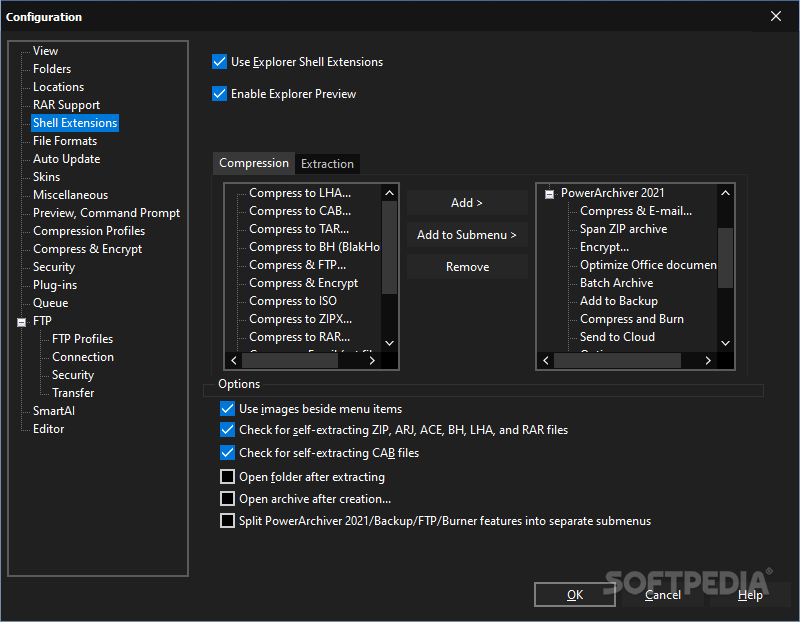Open FTP Transfer page
800x622 pixels.
tap(73, 393)
